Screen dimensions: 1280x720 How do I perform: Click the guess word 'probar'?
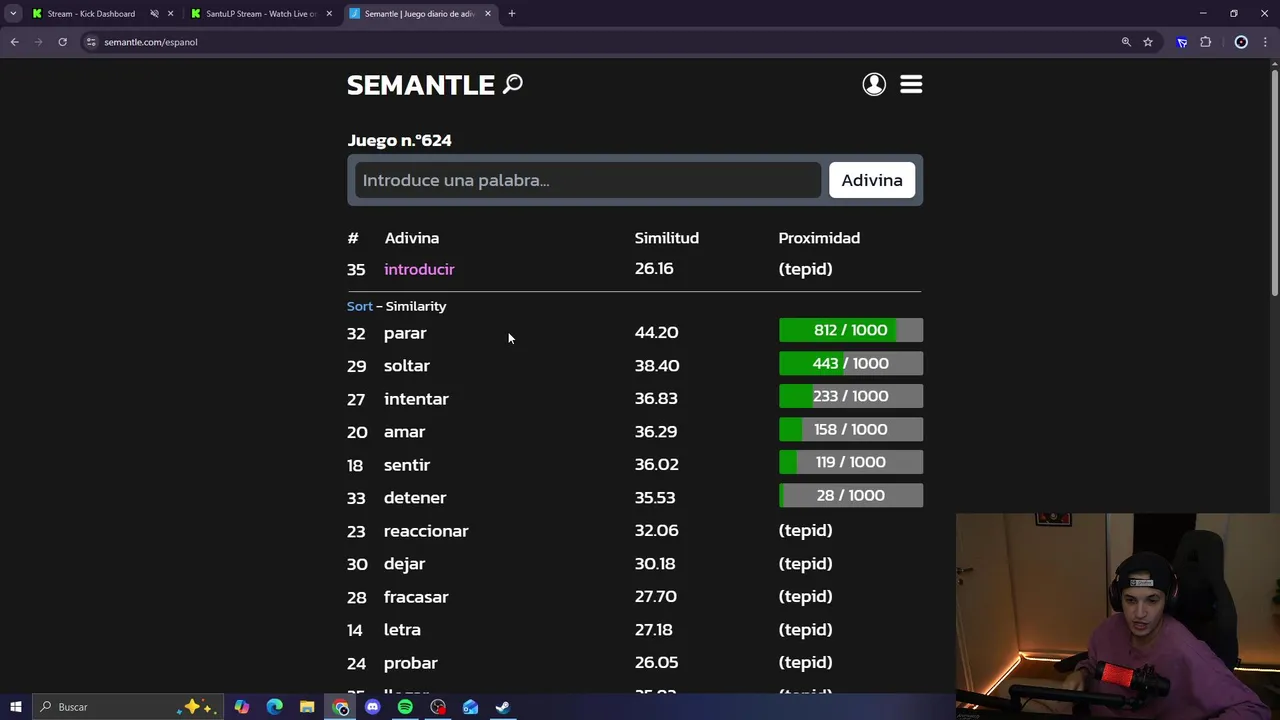point(411,663)
